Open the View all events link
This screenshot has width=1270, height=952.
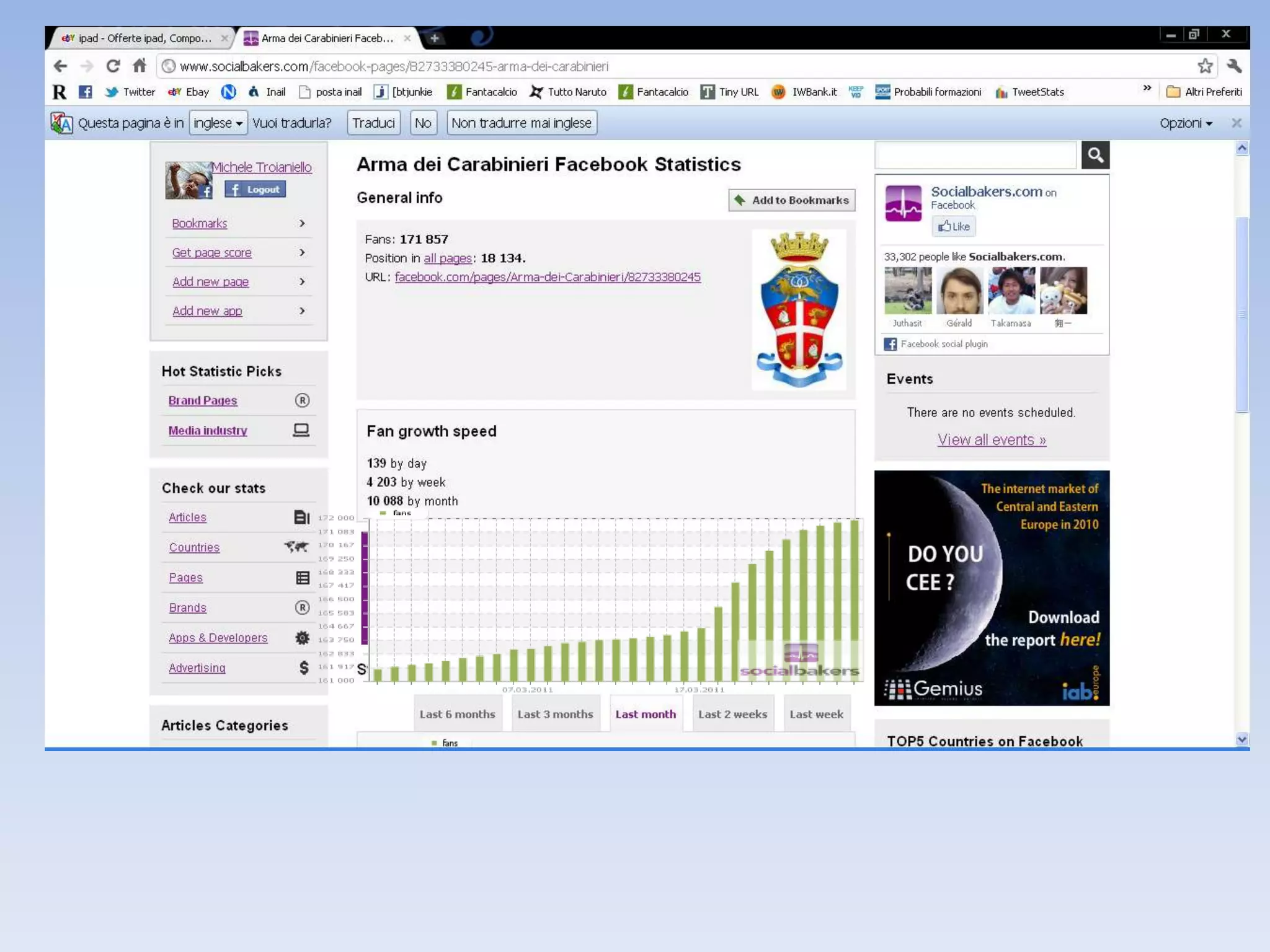point(991,439)
